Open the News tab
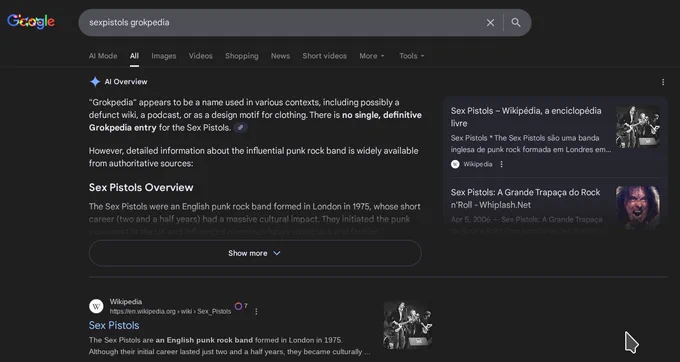This screenshot has width=680, height=362. [x=280, y=56]
